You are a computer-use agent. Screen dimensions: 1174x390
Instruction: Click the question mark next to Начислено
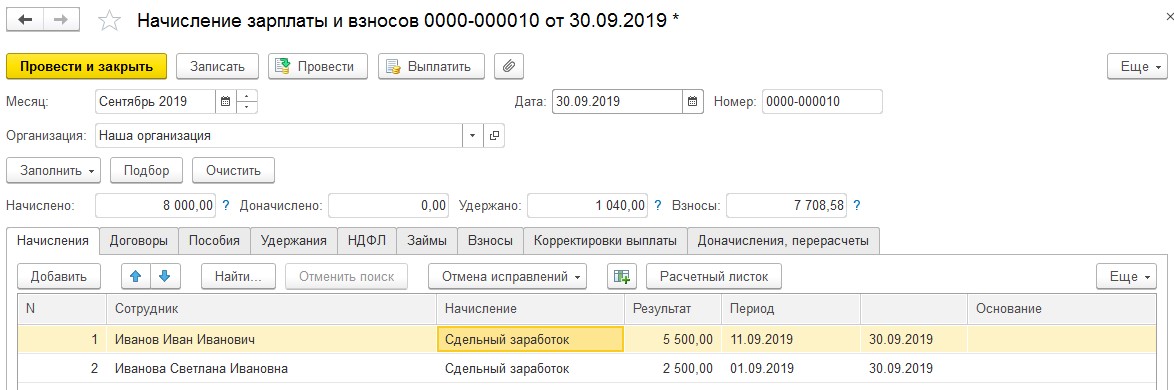click(226, 205)
